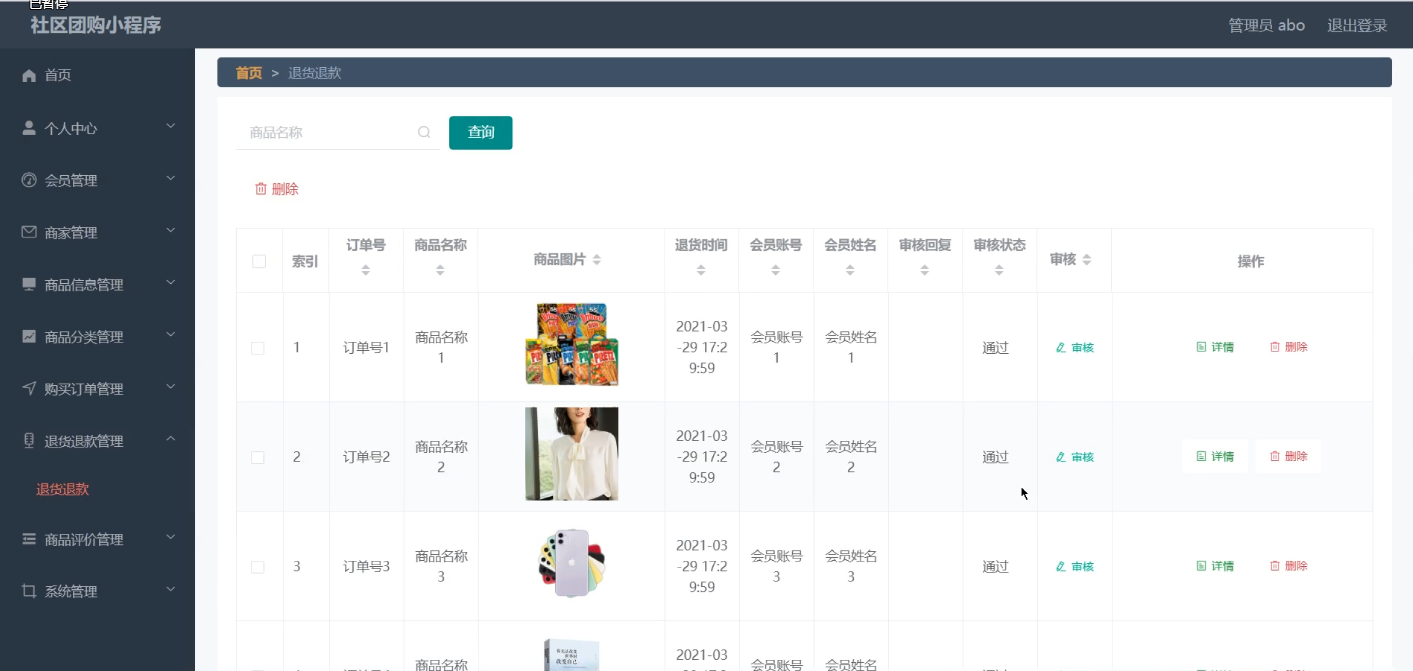Image resolution: width=1413 pixels, height=671 pixels.
Task: Collapse the 退货退款管理 menu chevron
Action: coord(170,438)
